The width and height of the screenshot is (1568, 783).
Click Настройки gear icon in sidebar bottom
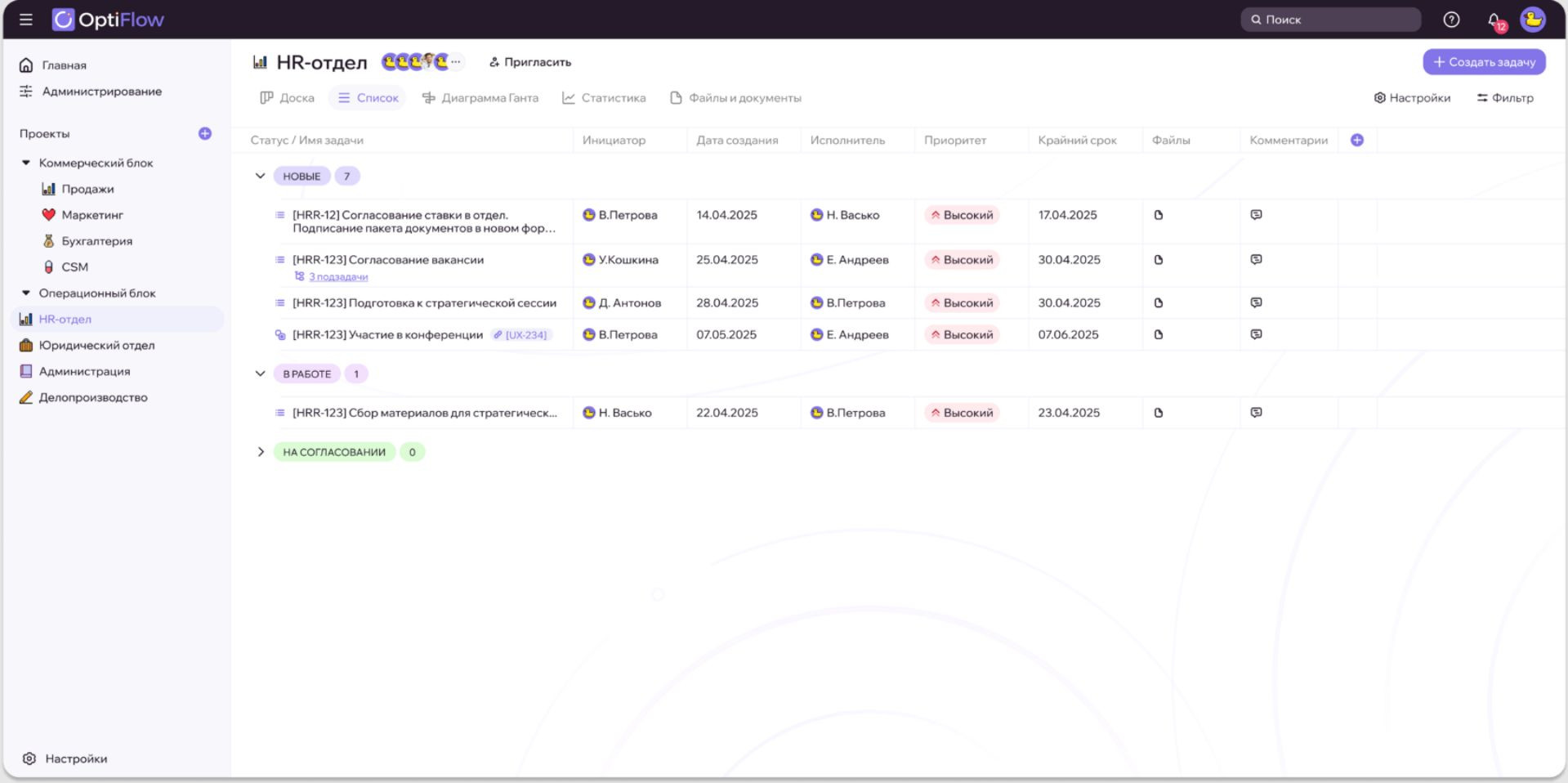point(29,758)
